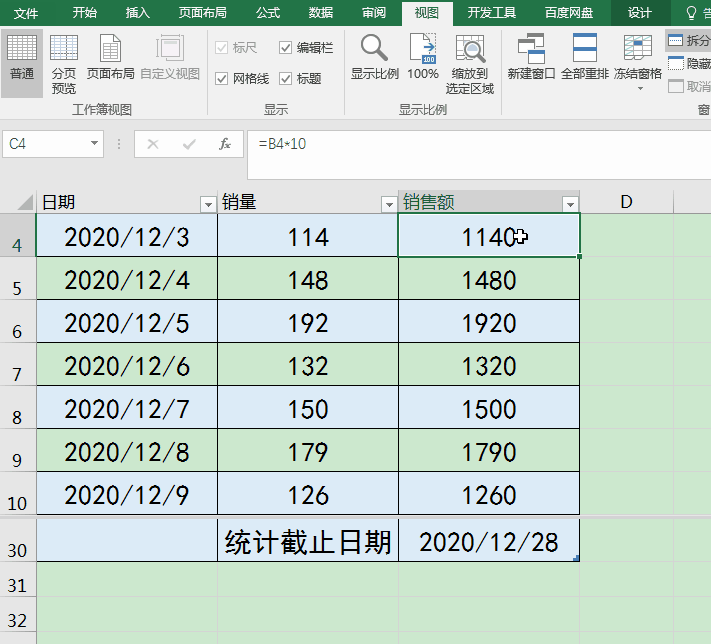711x644 pixels.
Task: Switch to the Data tab (数据)
Action: (321, 13)
